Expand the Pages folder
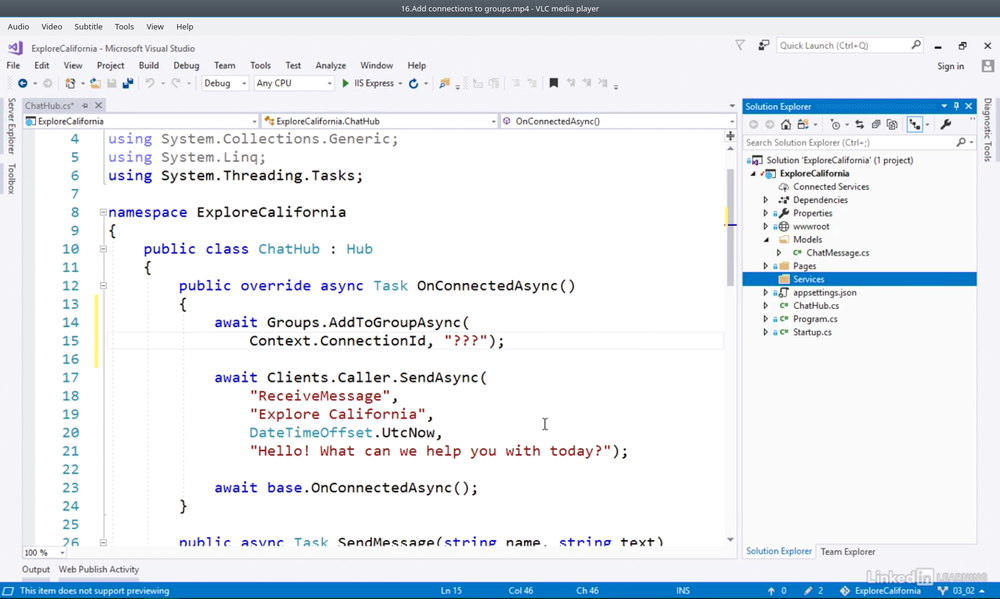Screen dimensions: 1000x599 766,266
